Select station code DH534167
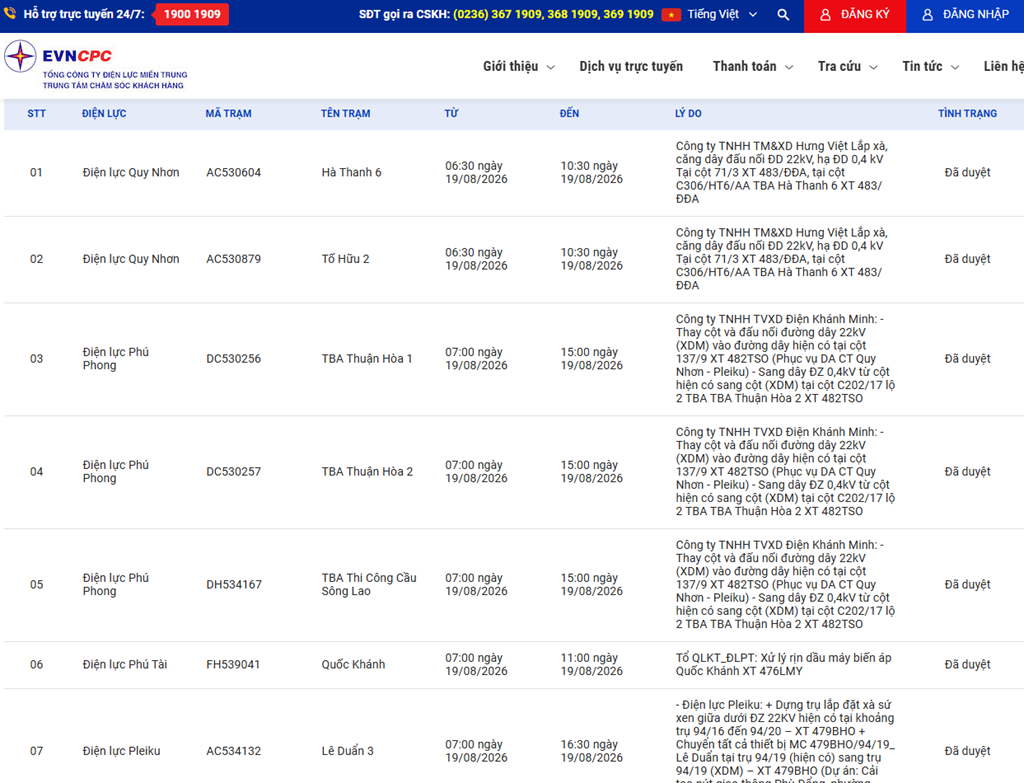The height and width of the screenshot is (783, 1024). [x=234, y=584]
